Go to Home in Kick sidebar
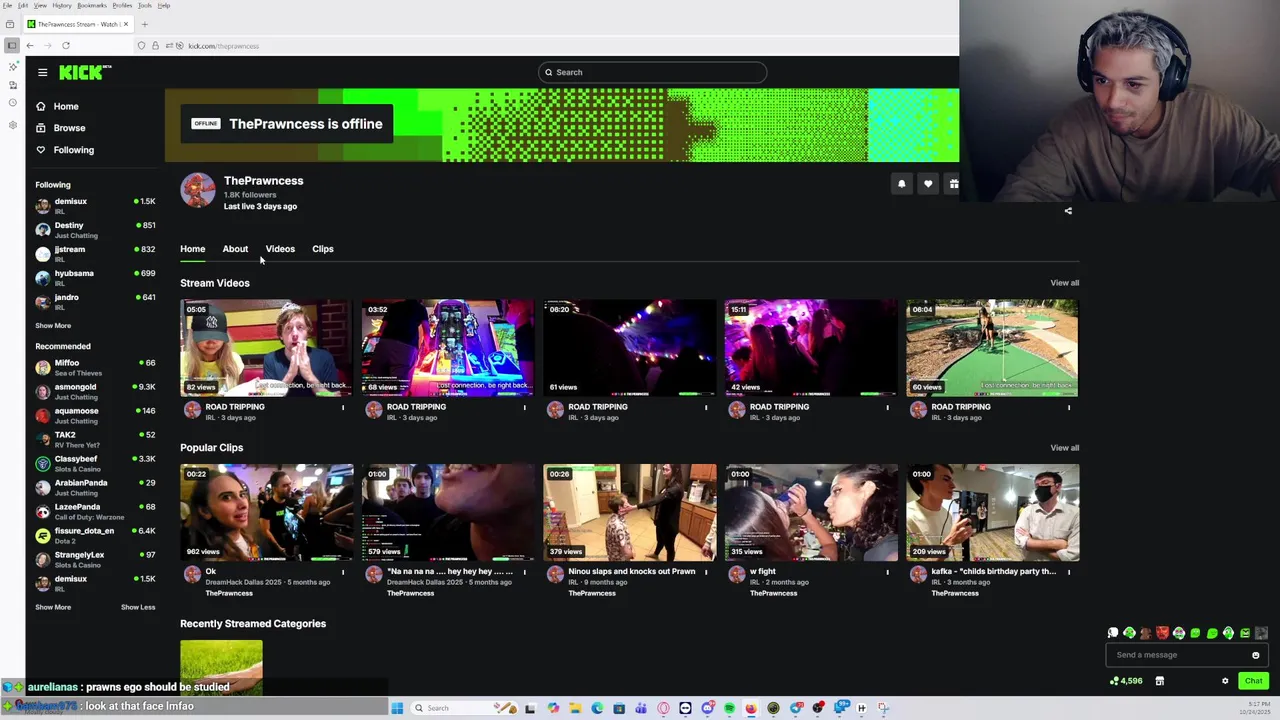1280x720 pixels. (66, 106)
